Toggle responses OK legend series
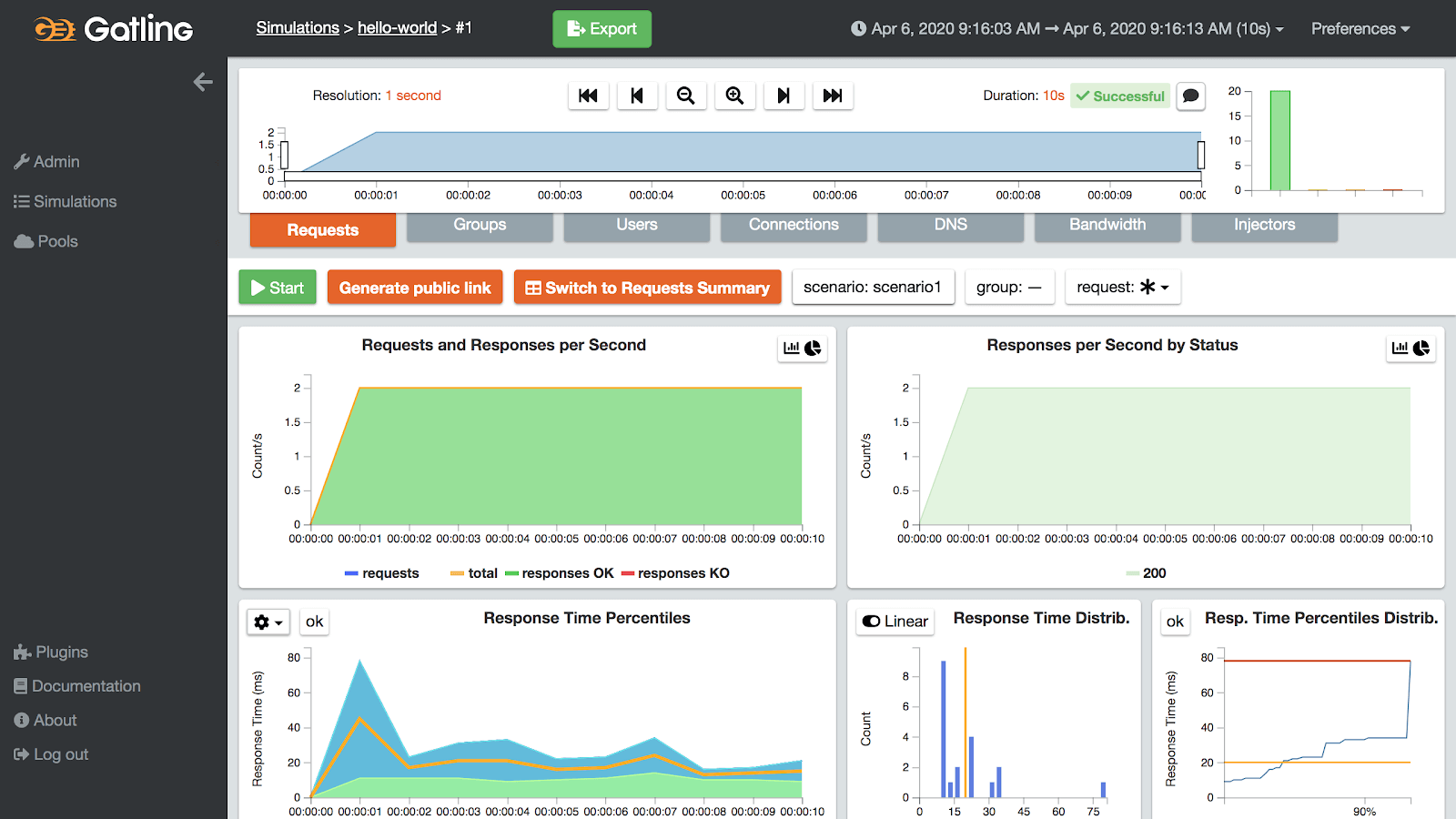This screenshot has width=1456, height=819. click(x=560, y=573)
